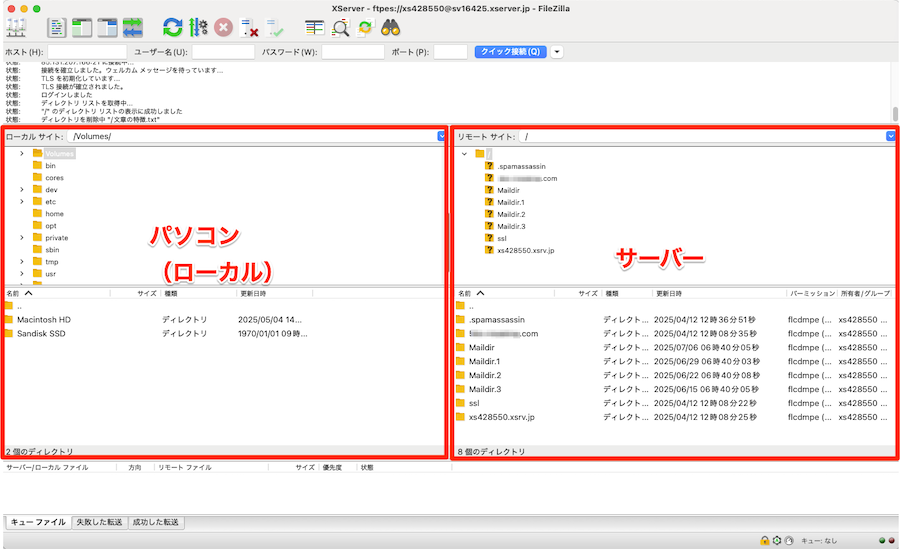This screenshot has width=900, height=549.
Task: Click the ホスト (H) input field
Action: [x=87, y=52]
